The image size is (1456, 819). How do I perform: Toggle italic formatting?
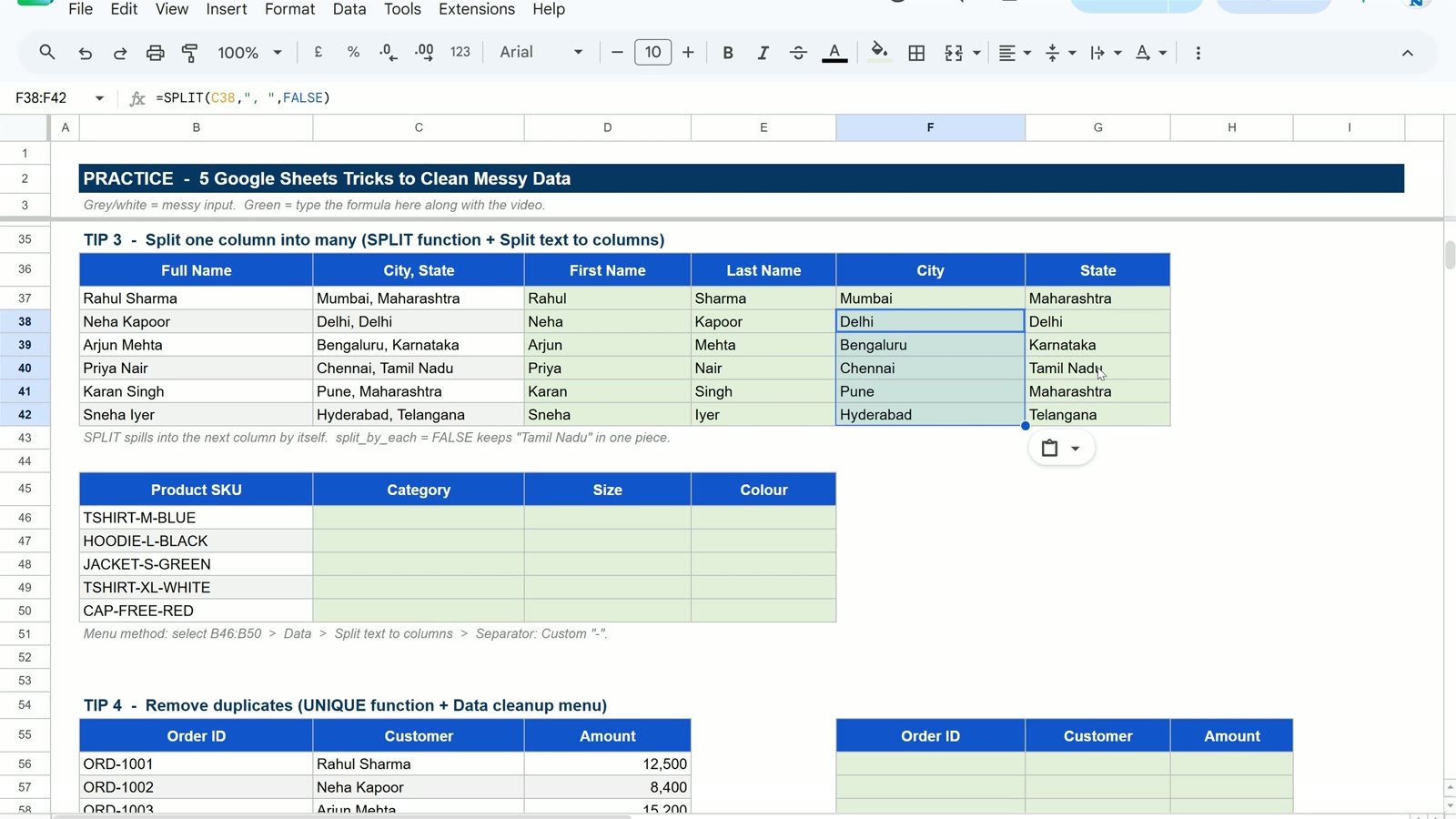[763, 53]
